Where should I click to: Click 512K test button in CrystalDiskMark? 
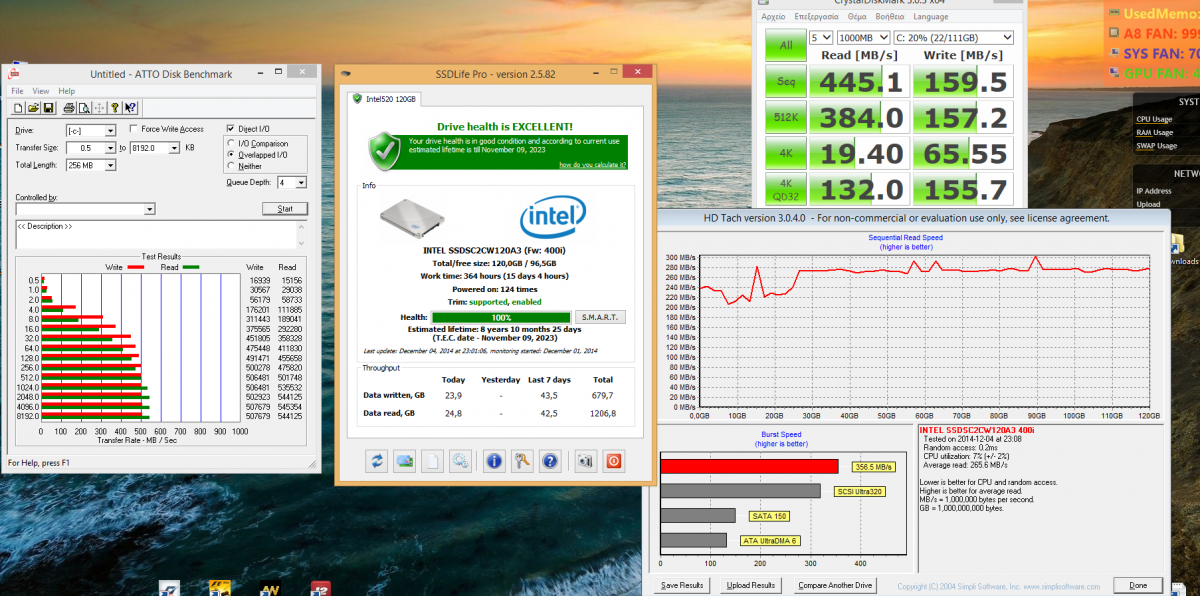[x=785, y=118]
